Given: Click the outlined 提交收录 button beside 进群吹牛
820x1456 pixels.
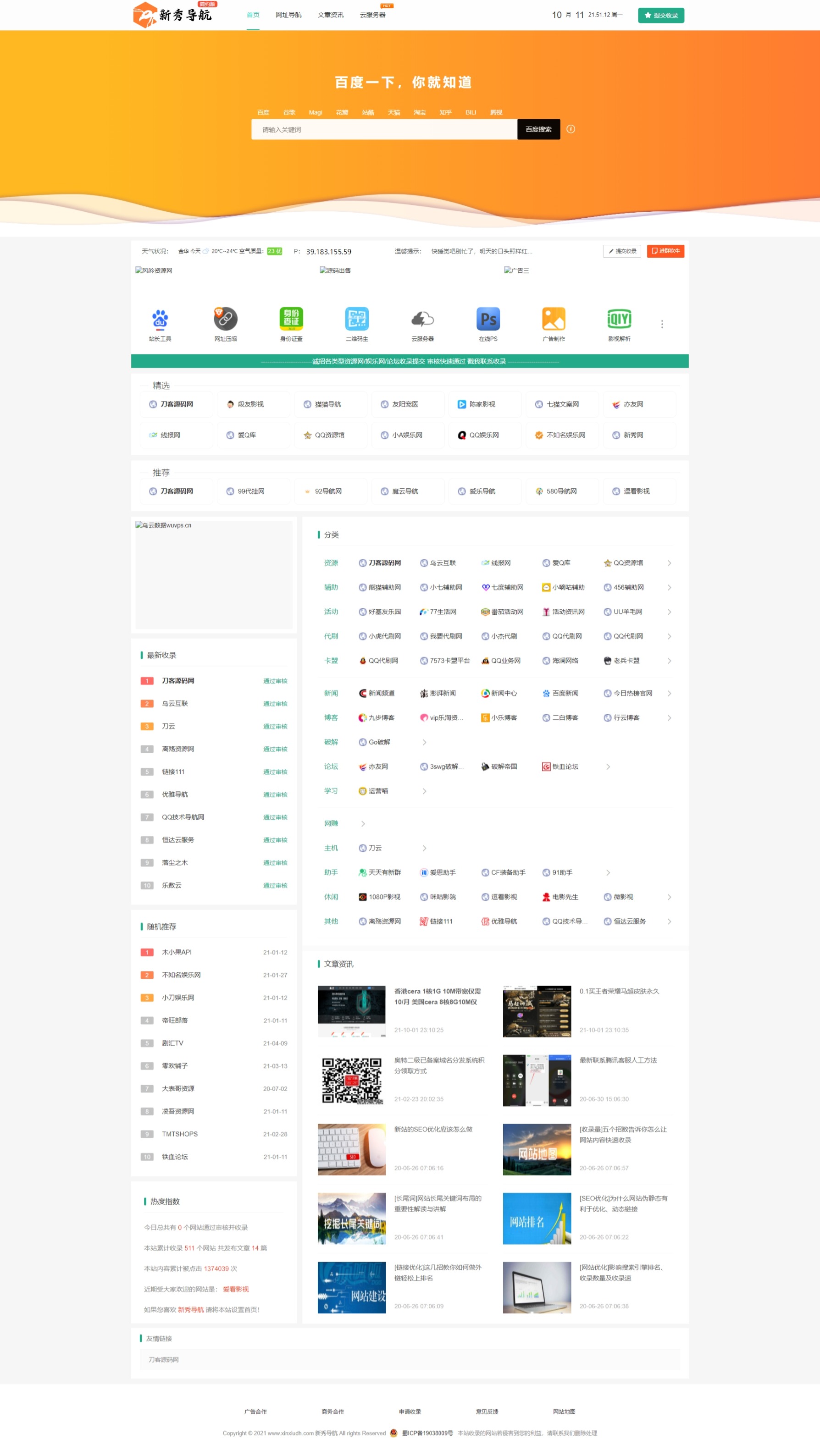Looking at the screenshot, I should tap(621, 251).
